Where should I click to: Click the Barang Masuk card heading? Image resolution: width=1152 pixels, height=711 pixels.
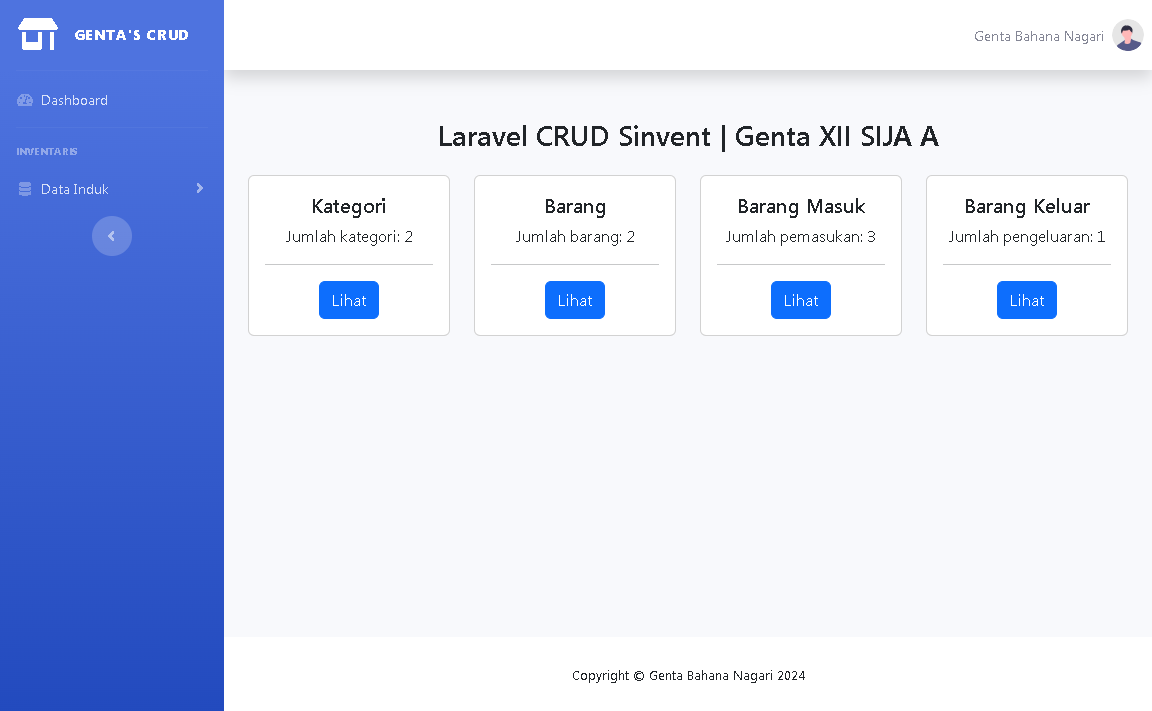coord(801,206)
